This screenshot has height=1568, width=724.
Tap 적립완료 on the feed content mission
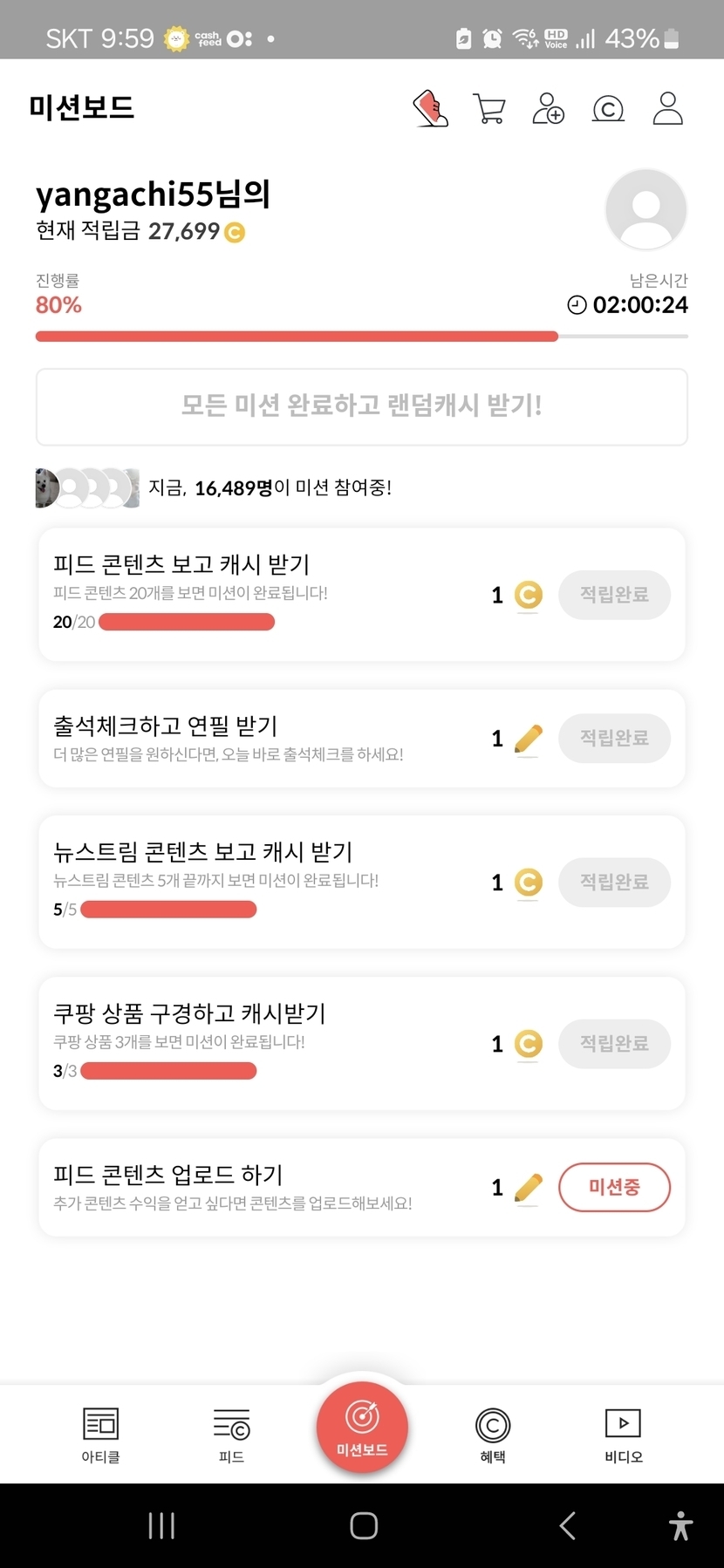pos(614,595)
